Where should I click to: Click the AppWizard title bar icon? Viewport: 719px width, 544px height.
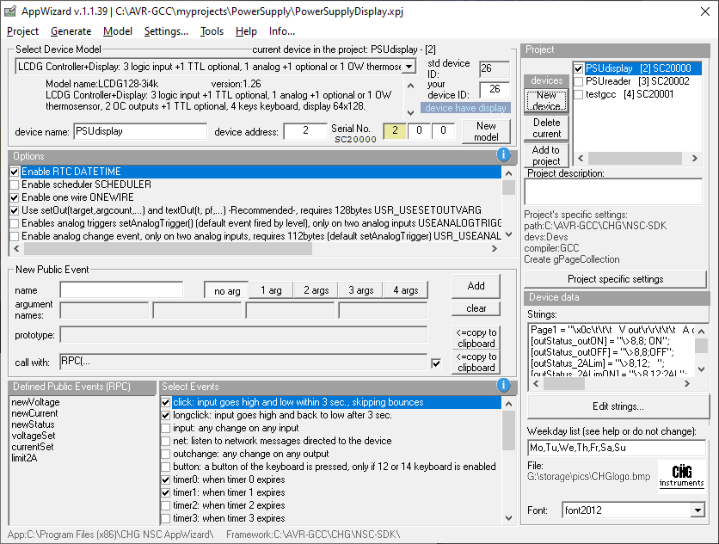10,11
